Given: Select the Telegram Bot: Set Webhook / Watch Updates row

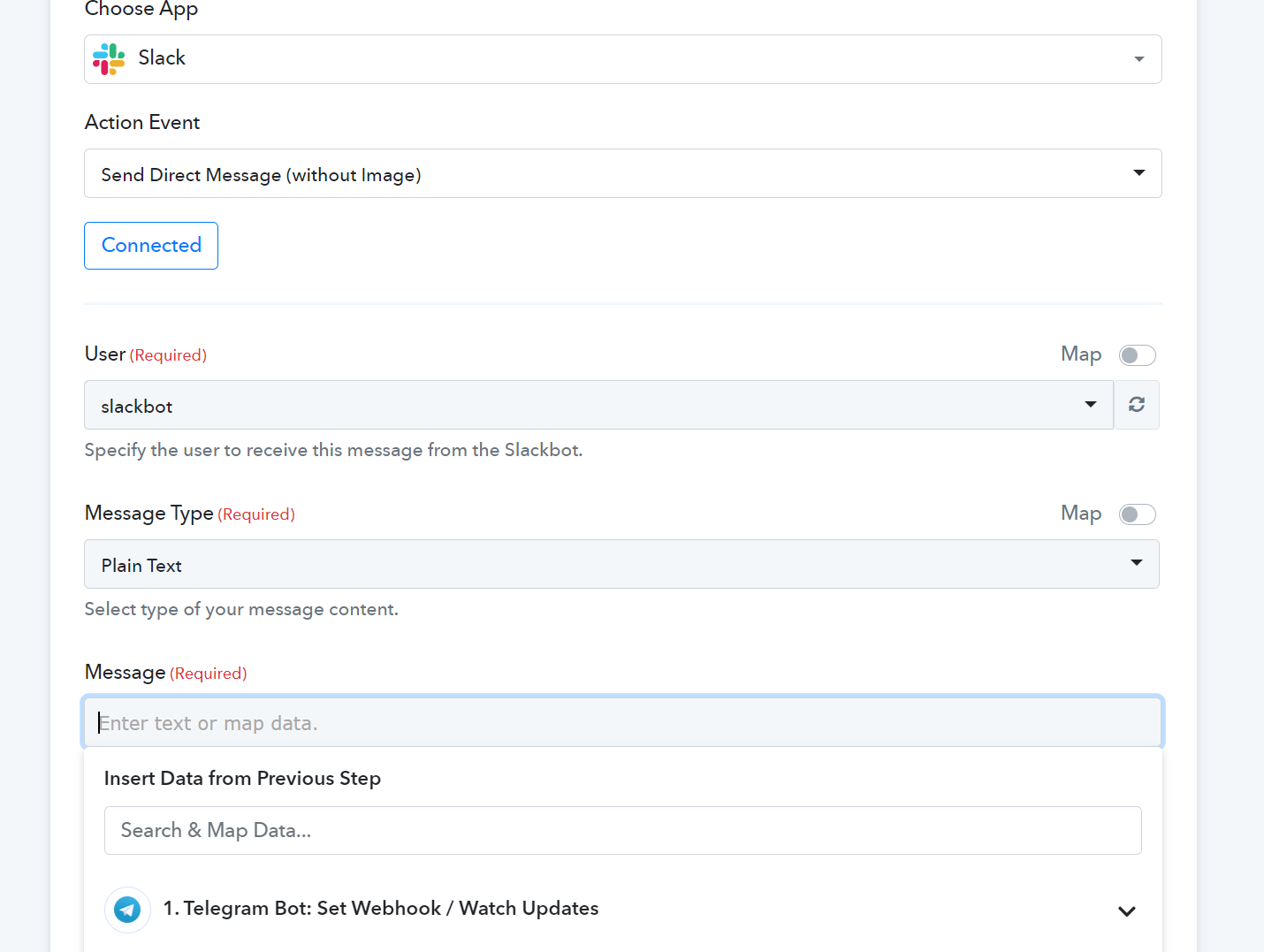Looking at the screenshot, I should tap(622, 910).
